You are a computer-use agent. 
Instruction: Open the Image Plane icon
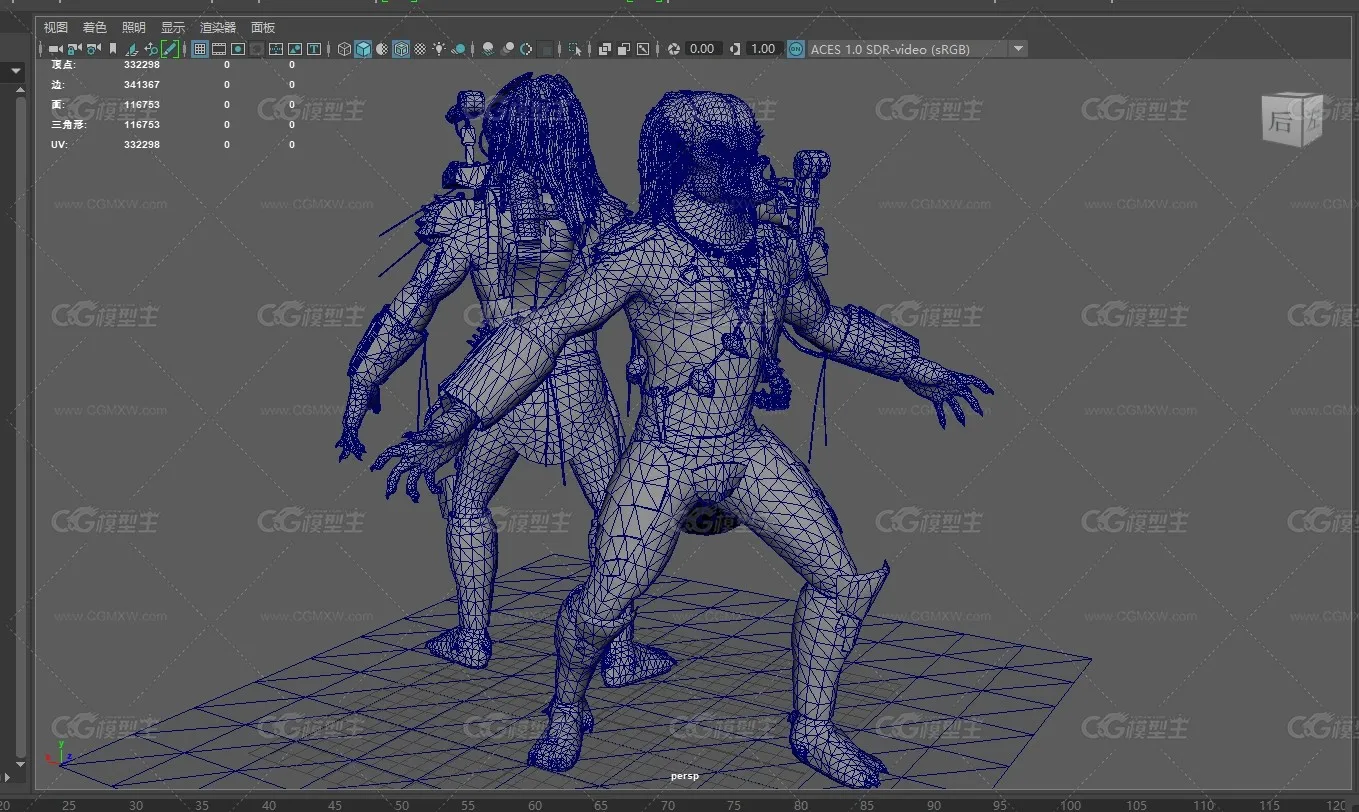pyautogui.click(x=132, y=49)
